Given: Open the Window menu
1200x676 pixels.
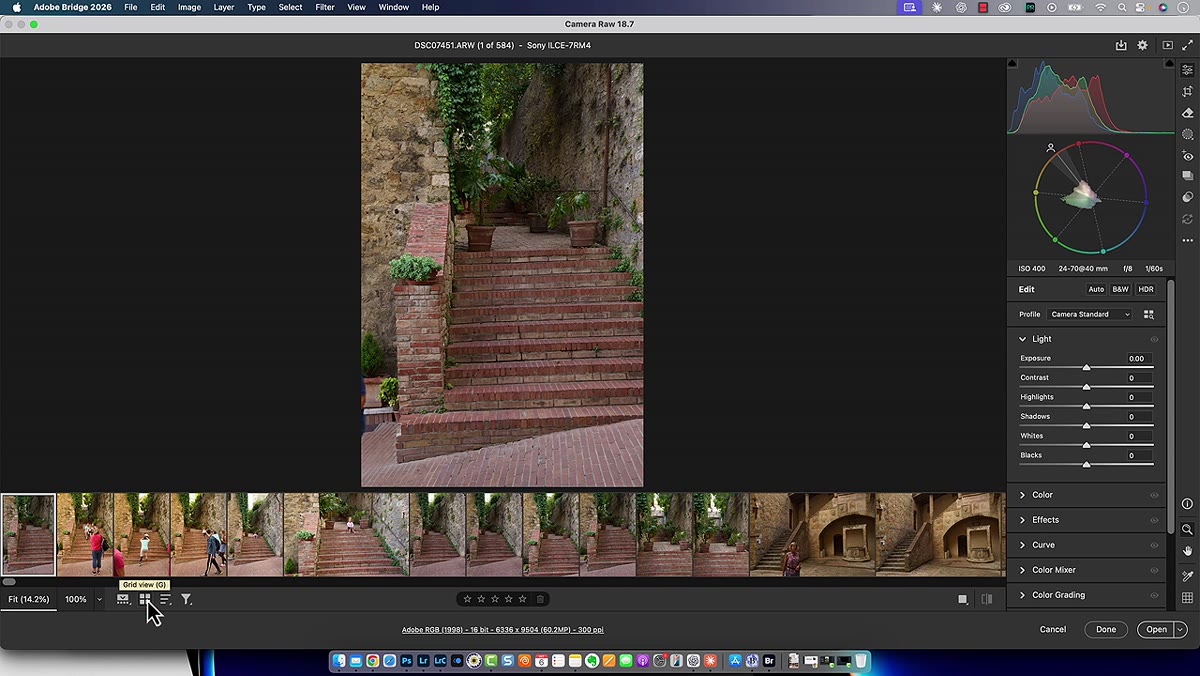Looking at the screenshot, I should [394, 7].
